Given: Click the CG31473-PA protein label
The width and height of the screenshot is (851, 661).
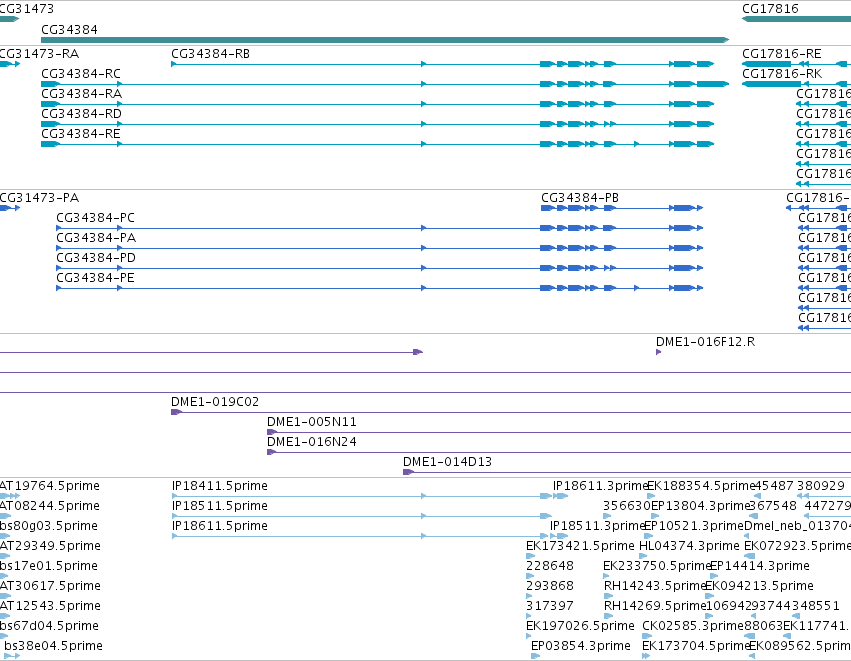Looking at the screenshot, I should [40, 198].
